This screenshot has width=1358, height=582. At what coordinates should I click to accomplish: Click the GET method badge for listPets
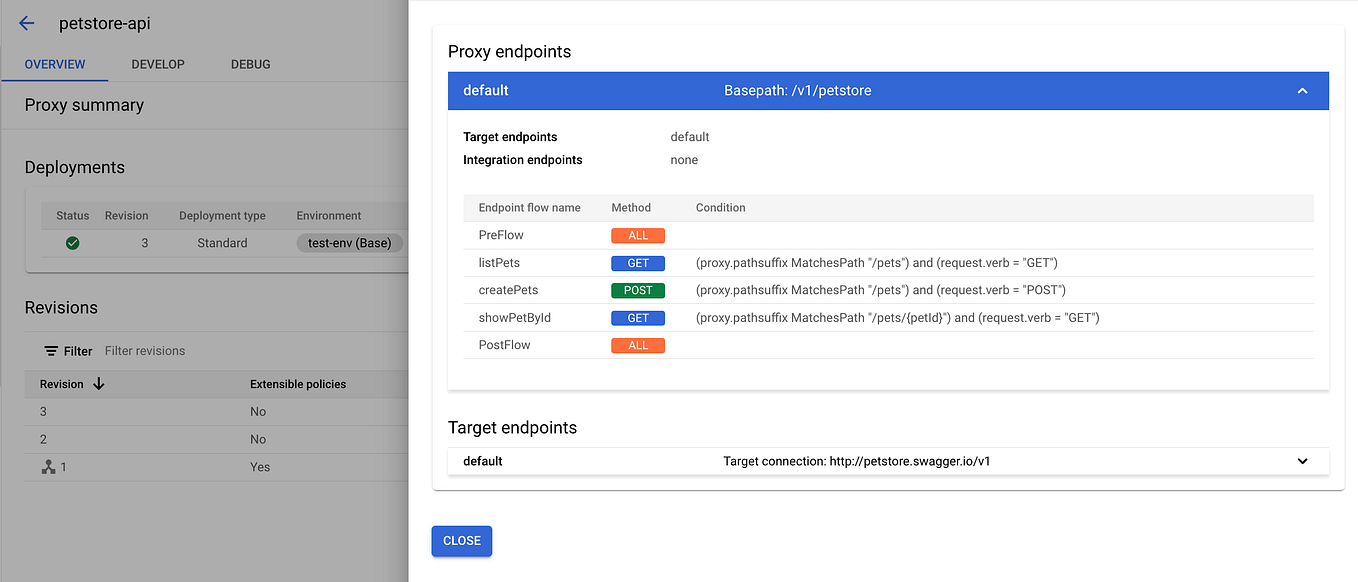click(x=637, y=262)
